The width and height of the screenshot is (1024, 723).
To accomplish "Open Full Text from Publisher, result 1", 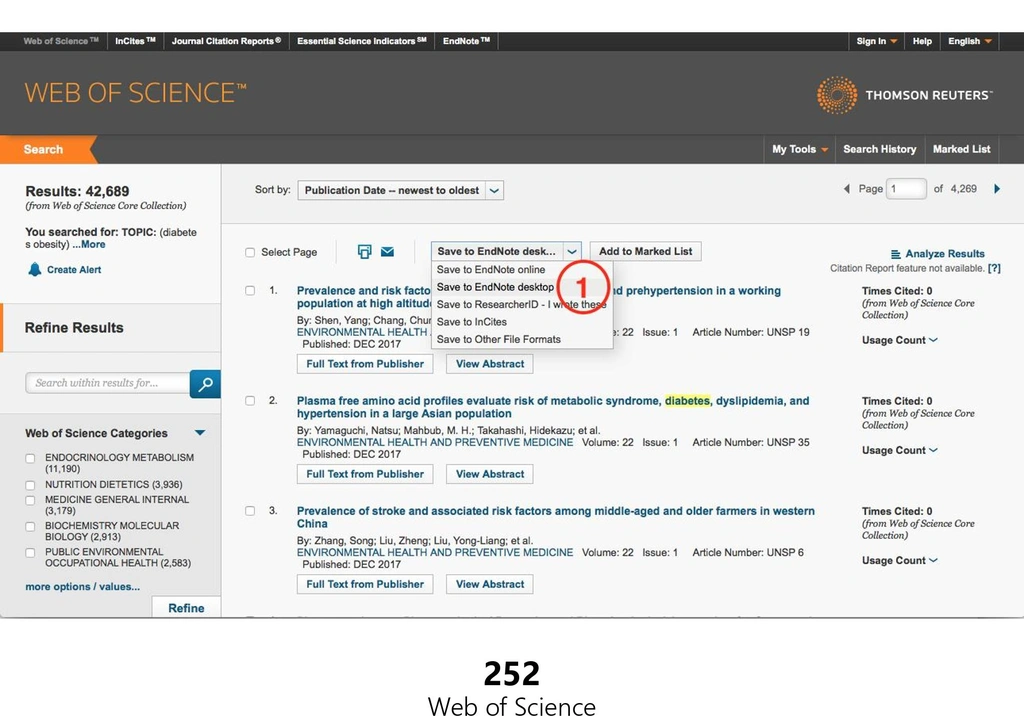I will [x=365, y=364].
